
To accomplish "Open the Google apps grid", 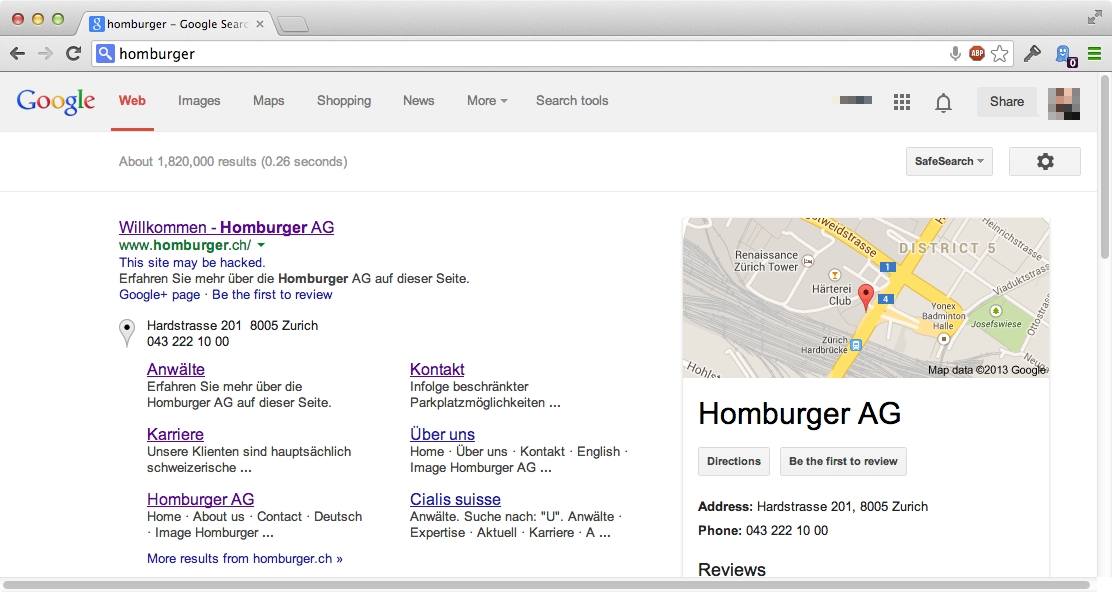I will [902, 101].
